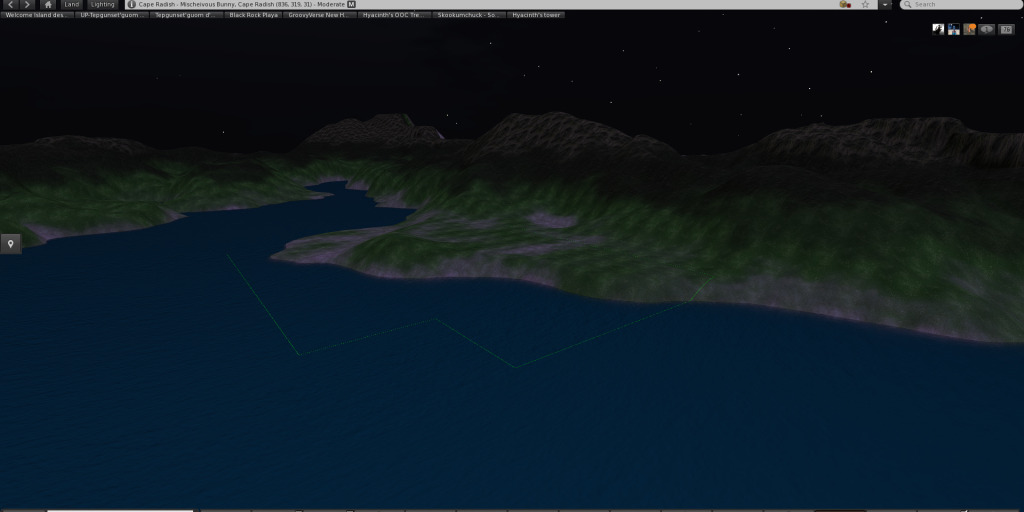Expand the location history dropdown arrow

click(x=885, y=4)
